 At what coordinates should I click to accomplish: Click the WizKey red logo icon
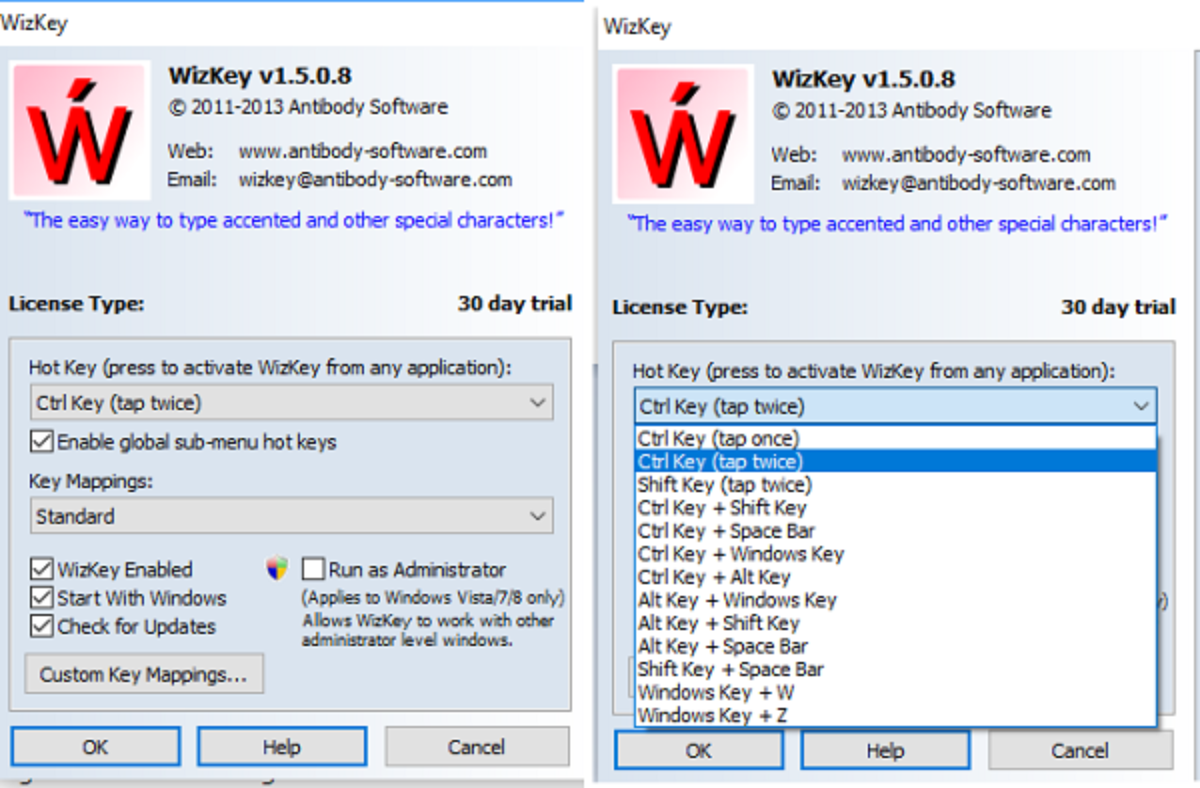click(80, 130)
